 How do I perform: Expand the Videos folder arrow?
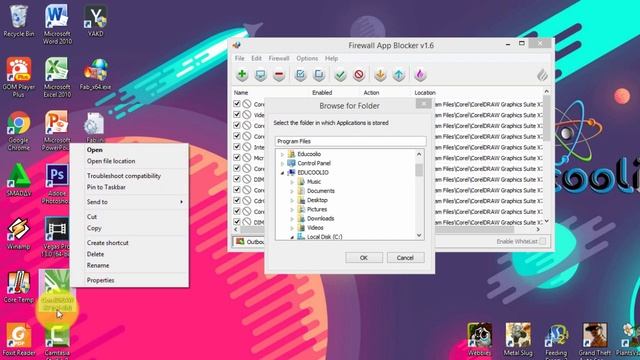(x=292, y=228)
